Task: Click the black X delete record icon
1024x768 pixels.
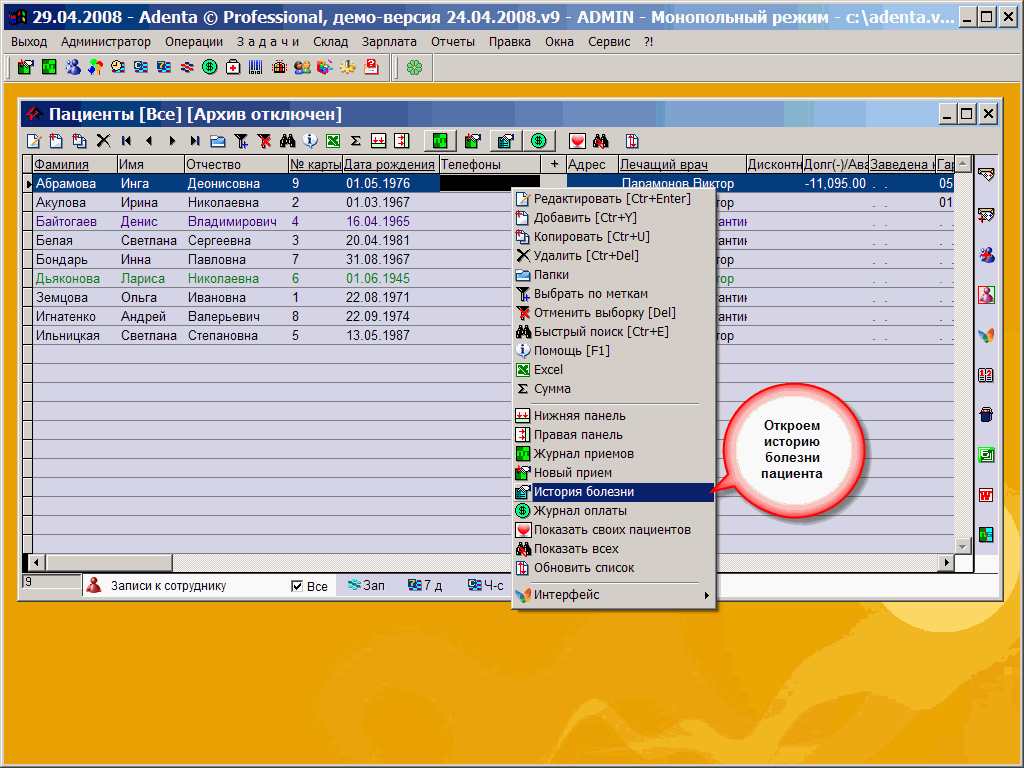Action: click(x=103, y=141)
